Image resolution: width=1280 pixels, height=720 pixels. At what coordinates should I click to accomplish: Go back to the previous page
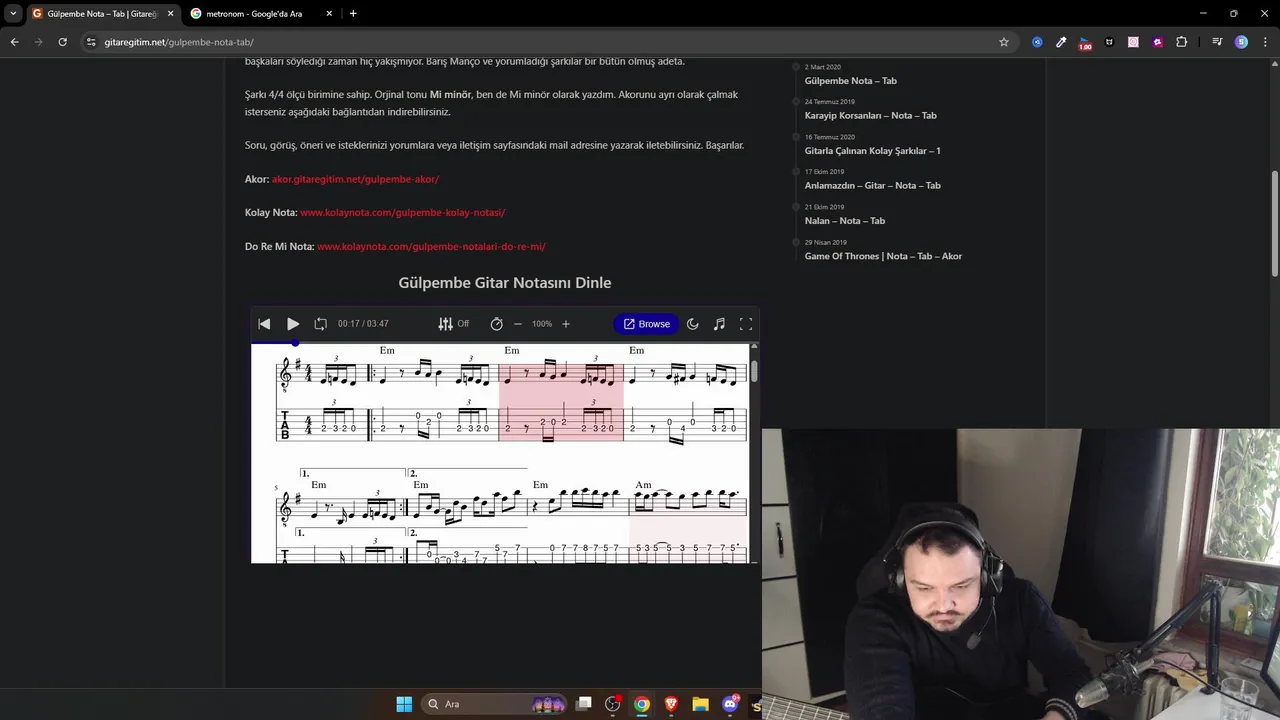tap(14, 42)
